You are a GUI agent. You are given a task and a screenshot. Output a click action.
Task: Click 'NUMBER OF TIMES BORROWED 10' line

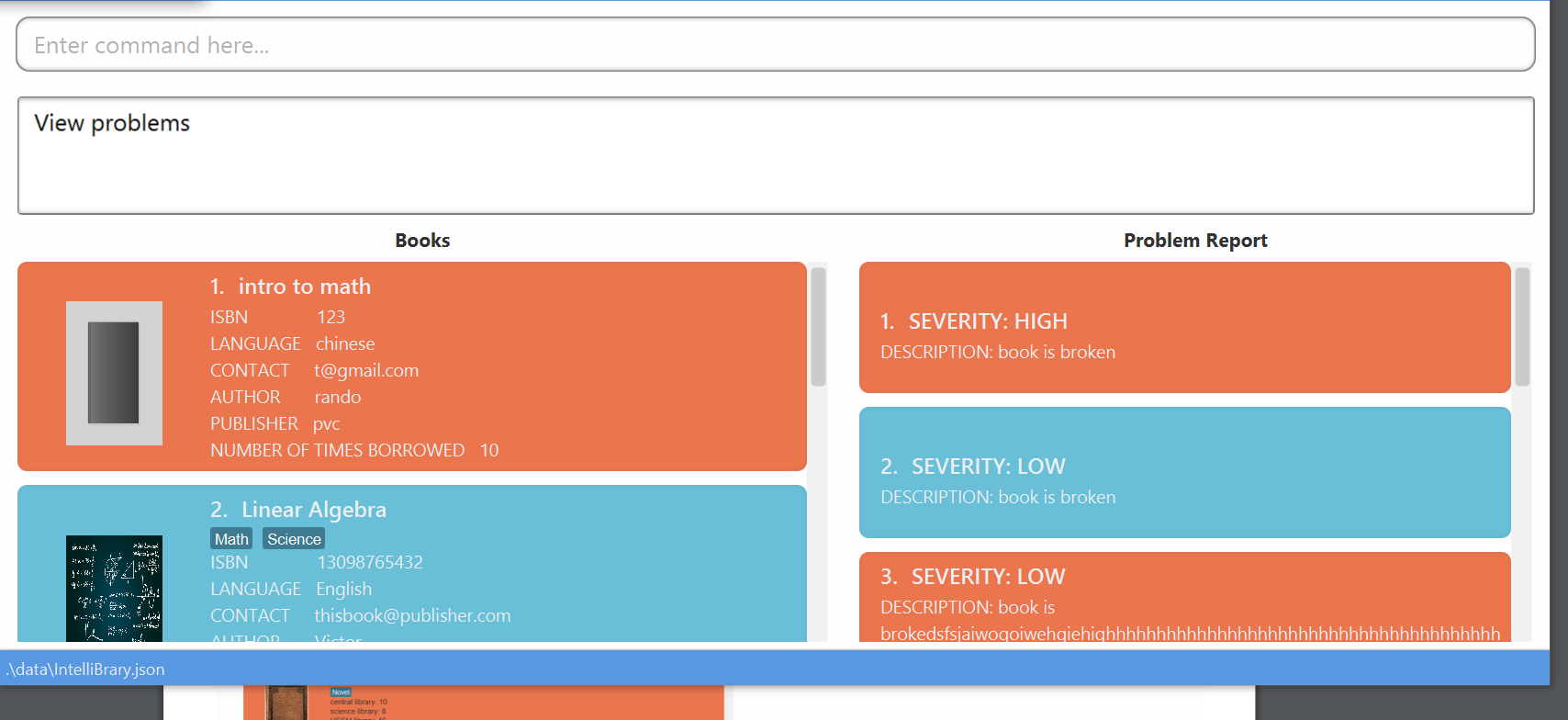354,450
